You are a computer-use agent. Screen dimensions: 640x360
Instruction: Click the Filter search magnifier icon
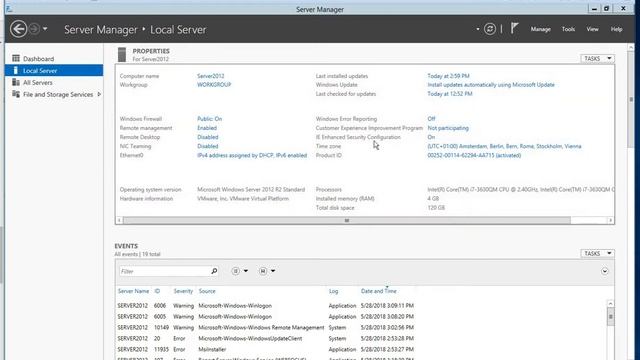click(x=214, y=271)
